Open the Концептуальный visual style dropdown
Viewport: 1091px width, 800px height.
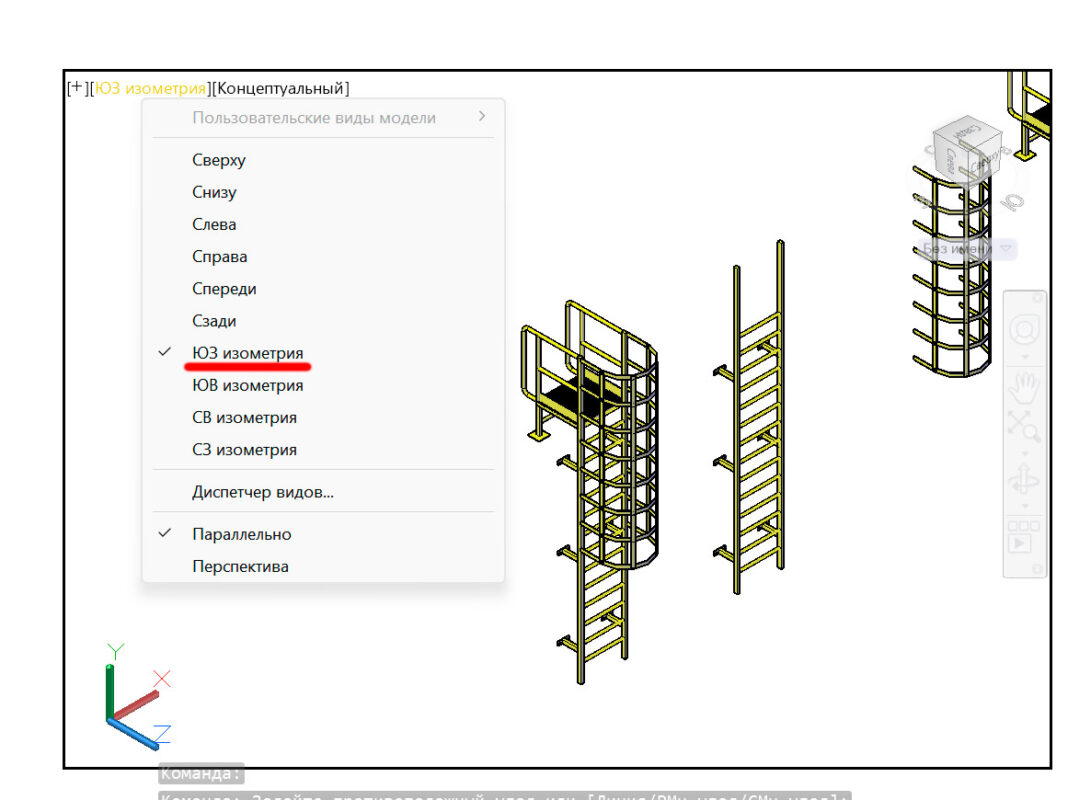282,88
